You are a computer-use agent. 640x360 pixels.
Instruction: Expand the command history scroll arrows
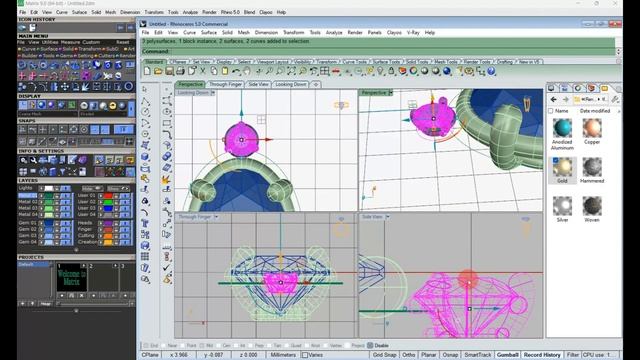point(618,51)
